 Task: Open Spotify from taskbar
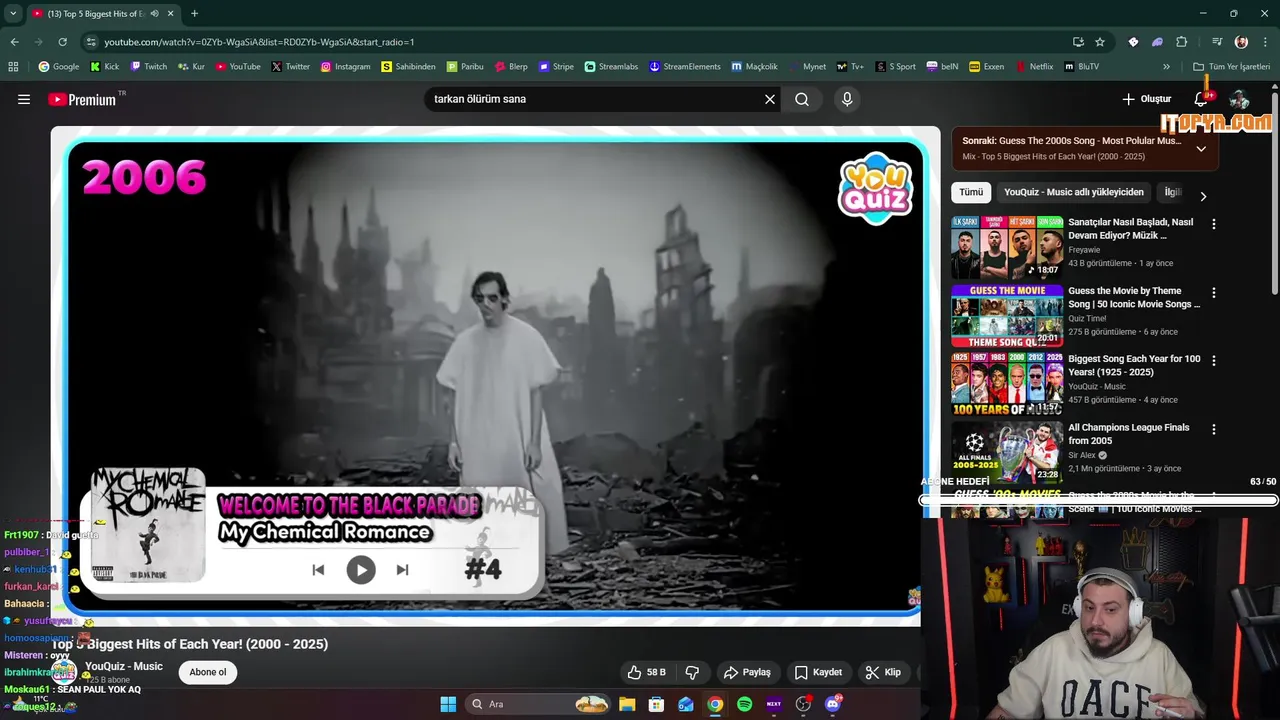(x=744, y=704)
